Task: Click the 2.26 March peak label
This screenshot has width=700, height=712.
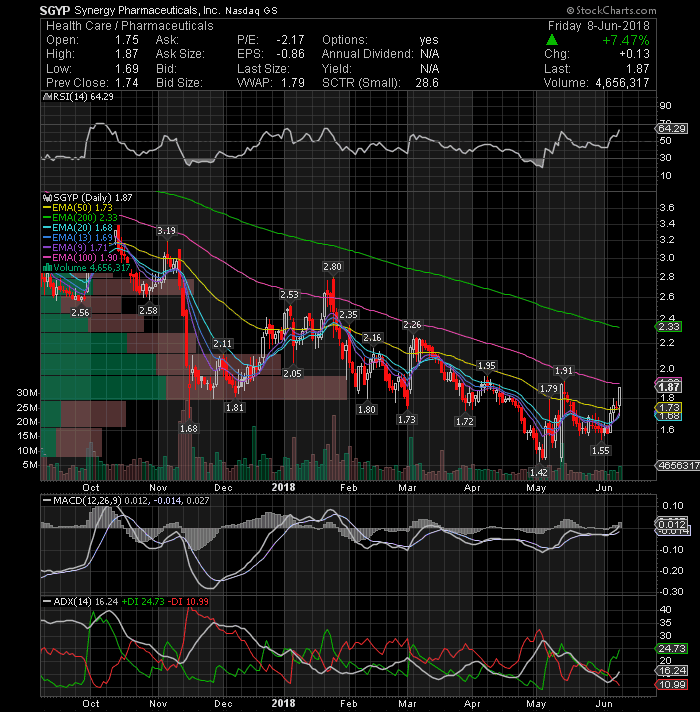Action: click(x=412, y=325)
